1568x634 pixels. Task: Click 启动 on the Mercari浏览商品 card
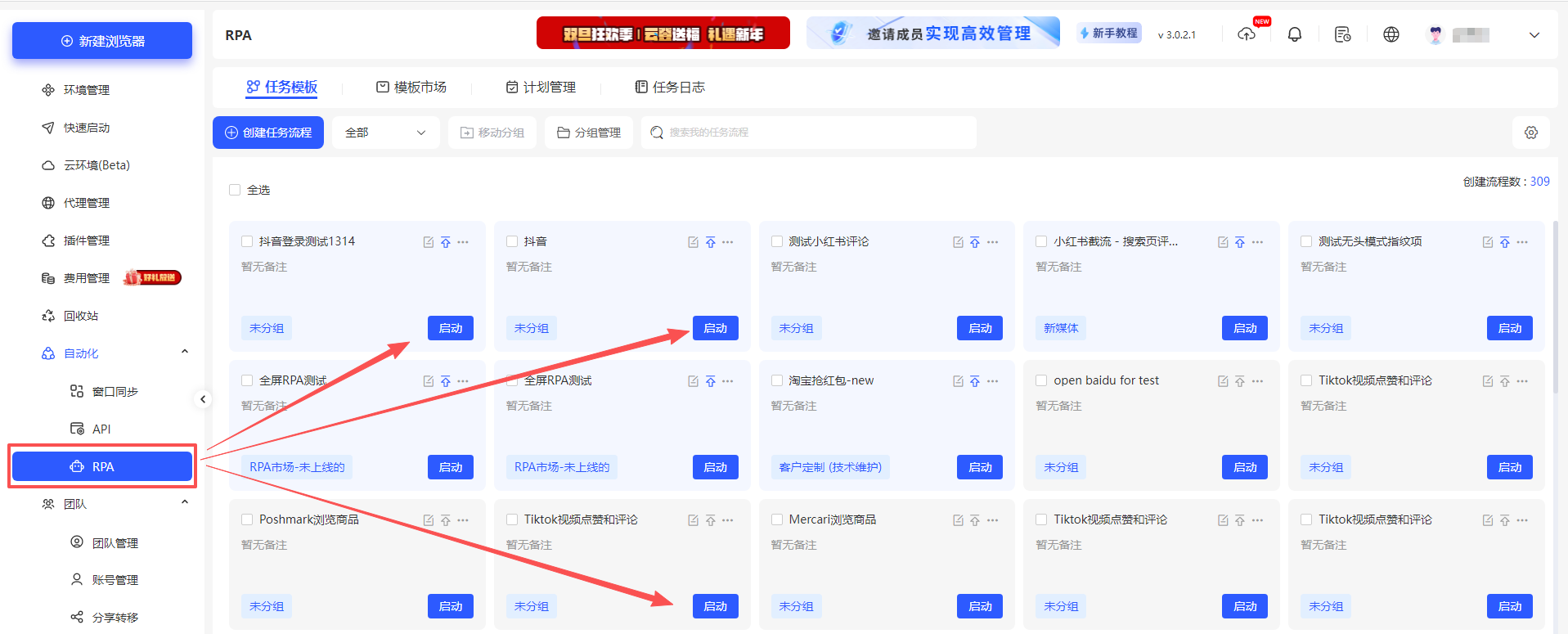click(979, 606)
